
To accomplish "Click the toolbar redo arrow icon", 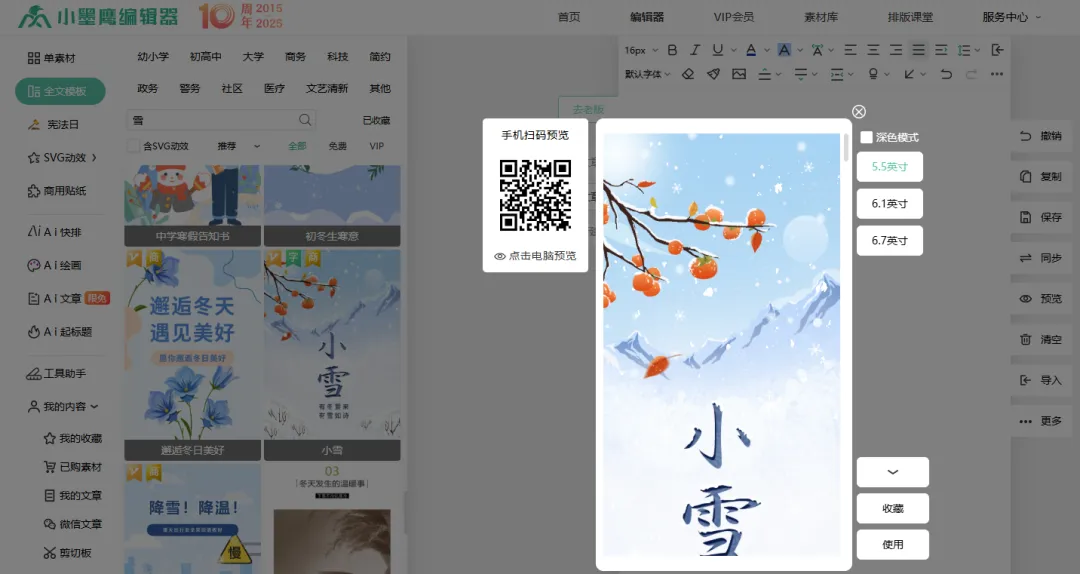I will pos(971,74).
